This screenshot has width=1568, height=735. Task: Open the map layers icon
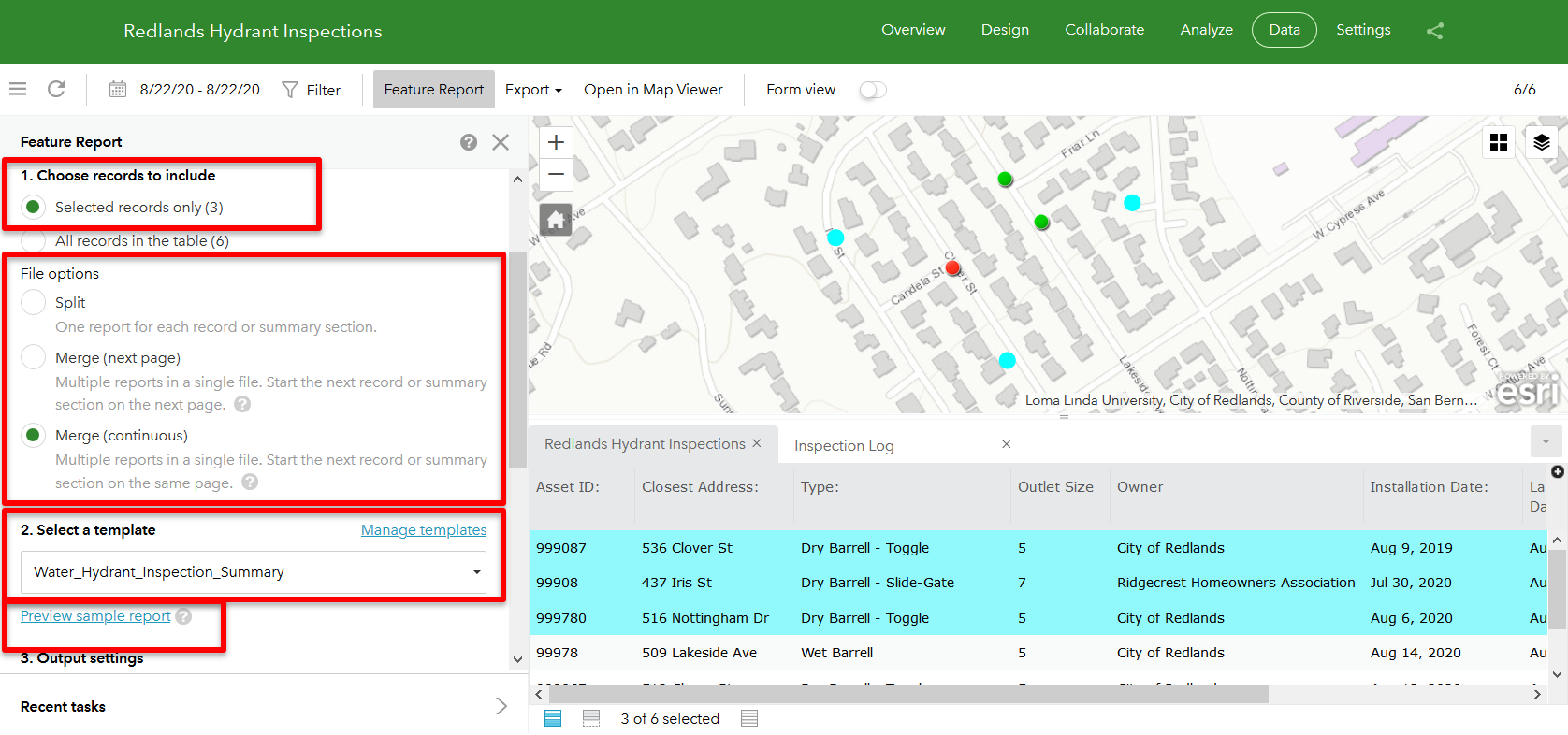(x=1542, y=142)
